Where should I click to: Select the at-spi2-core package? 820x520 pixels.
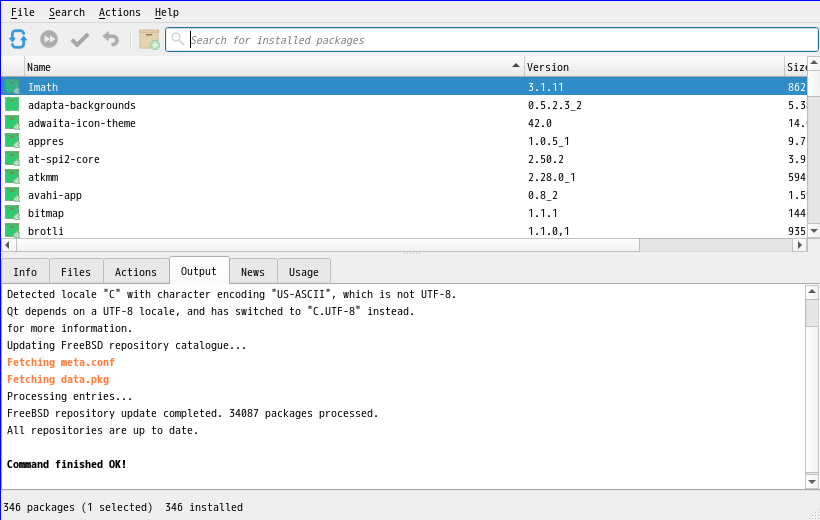404,159
